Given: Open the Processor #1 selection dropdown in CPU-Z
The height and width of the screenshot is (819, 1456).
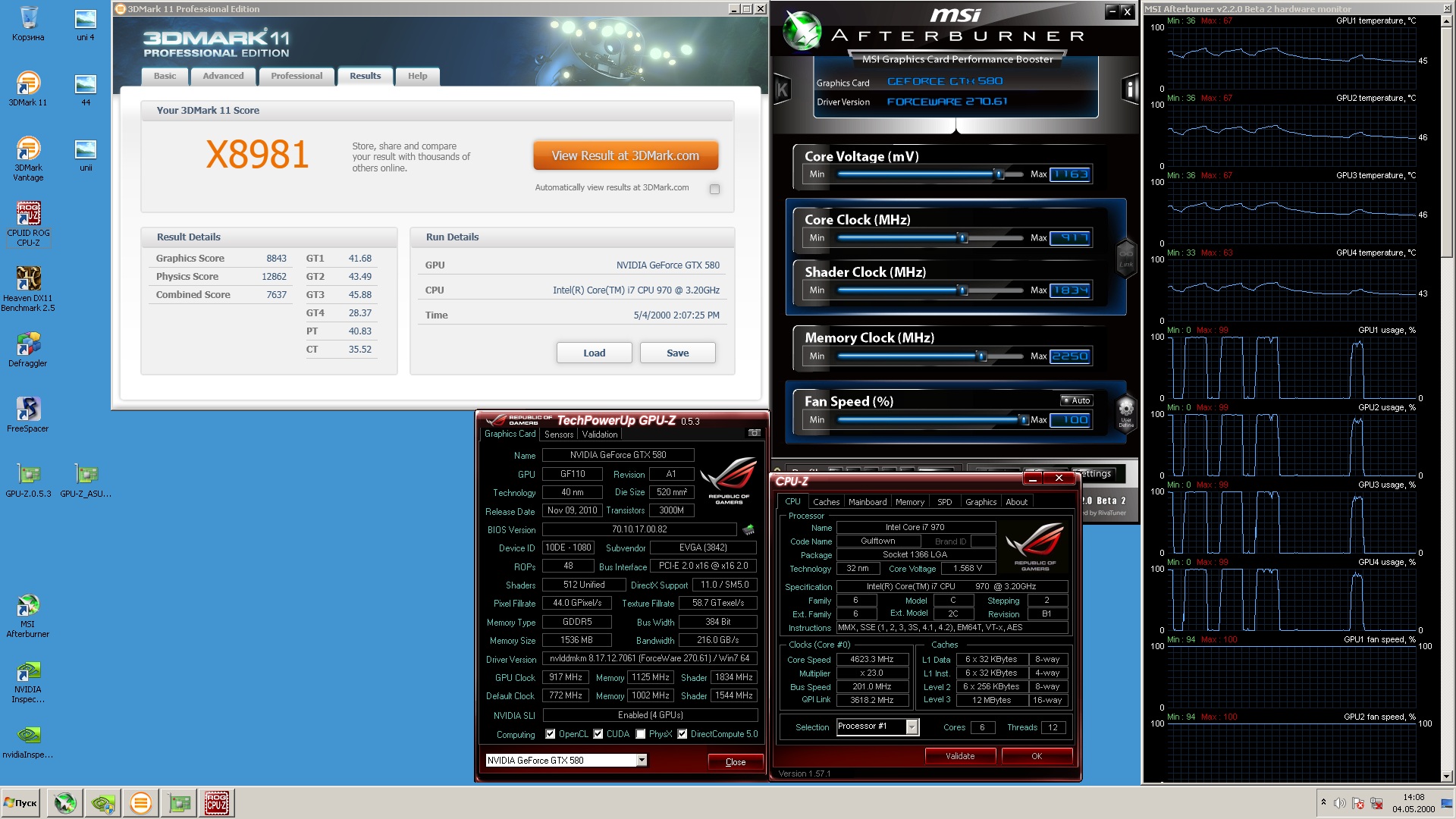Looking at the screenshot, I should 912,727.
